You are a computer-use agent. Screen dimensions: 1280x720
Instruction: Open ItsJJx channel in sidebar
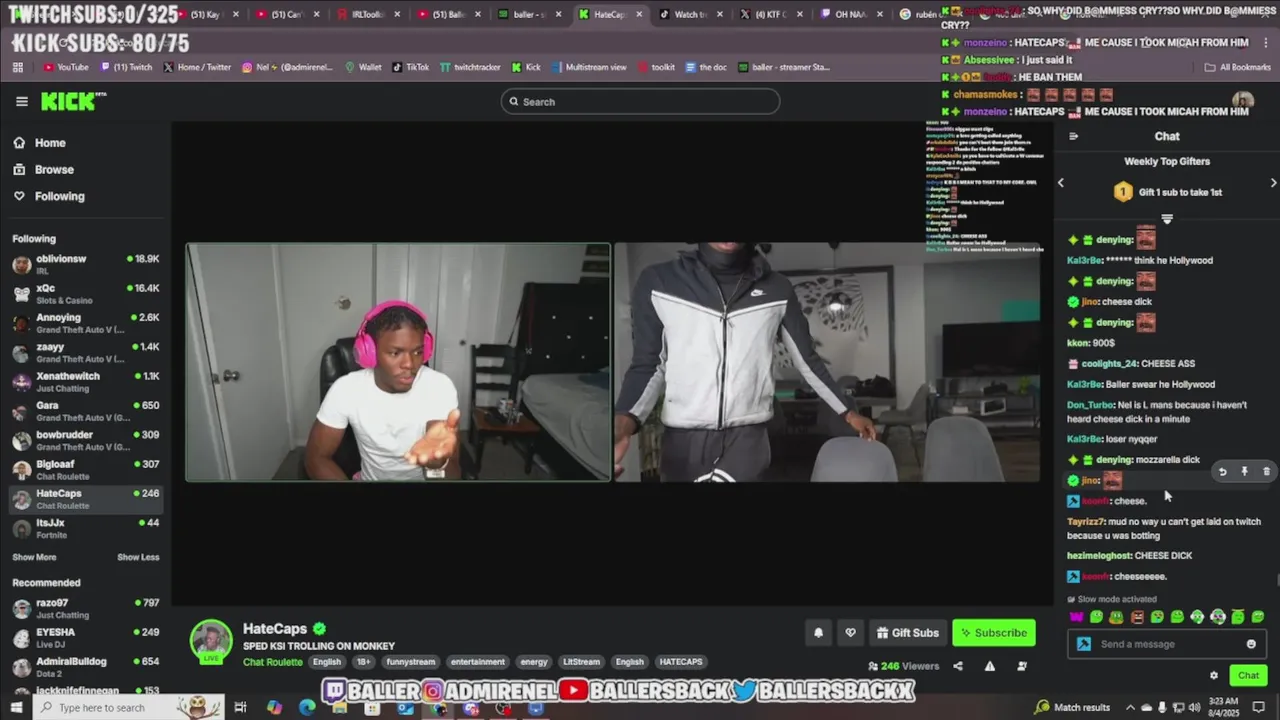coord(85,528)
